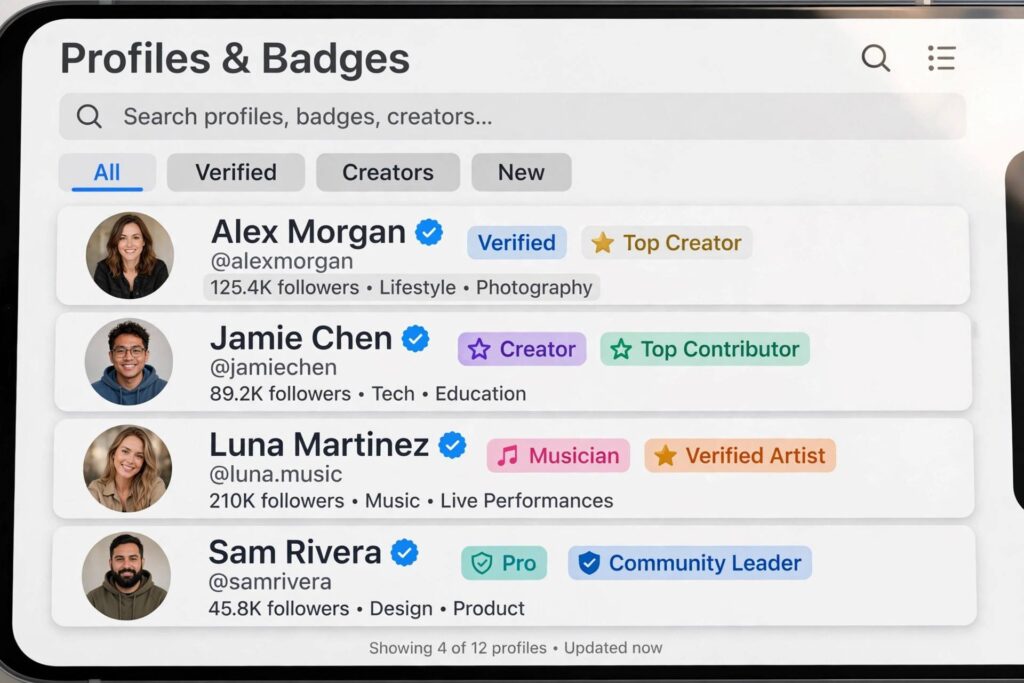The image size is (1024, 683).
Task: Focus the Search profiles, badges, creators field
Action: tap(513, 116)
